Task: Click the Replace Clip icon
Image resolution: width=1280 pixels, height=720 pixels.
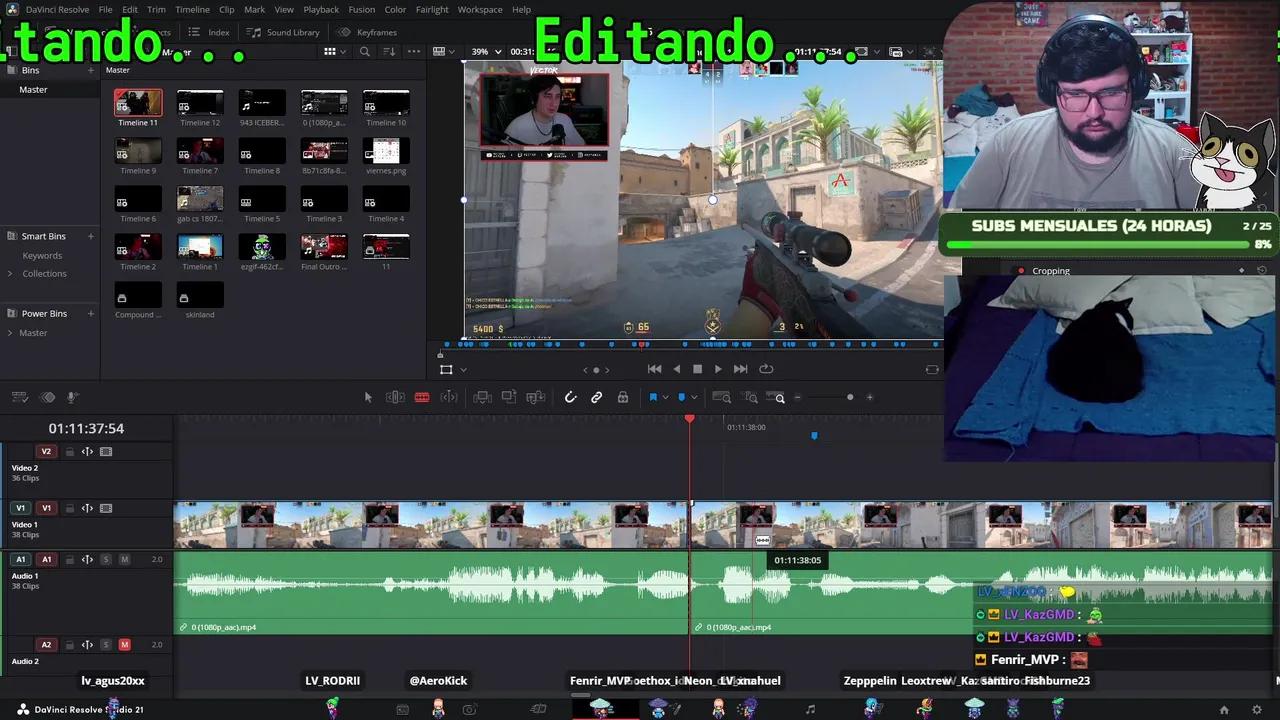Action: 536,397
